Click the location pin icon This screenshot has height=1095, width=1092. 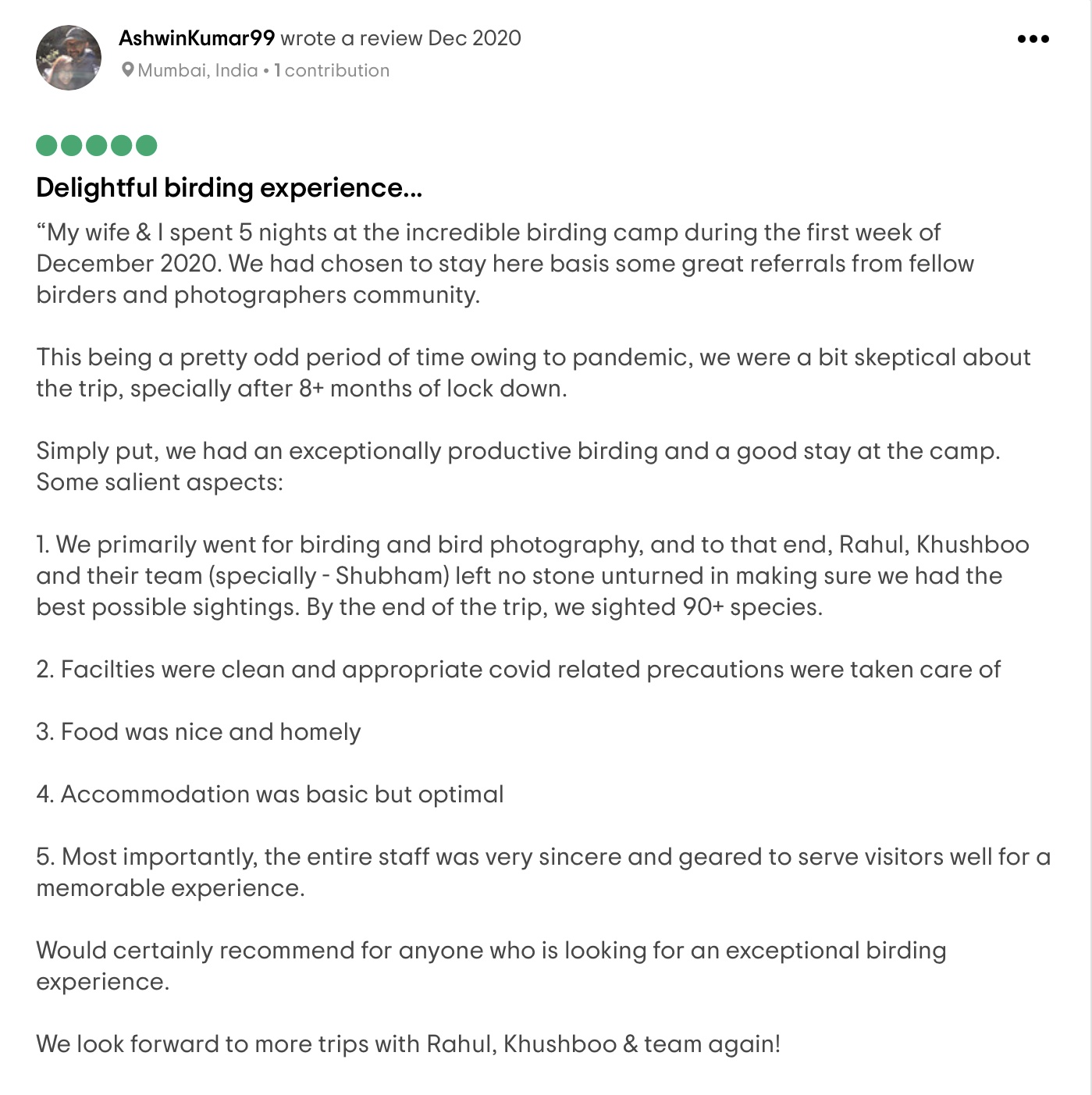click(x=127, y=70)
